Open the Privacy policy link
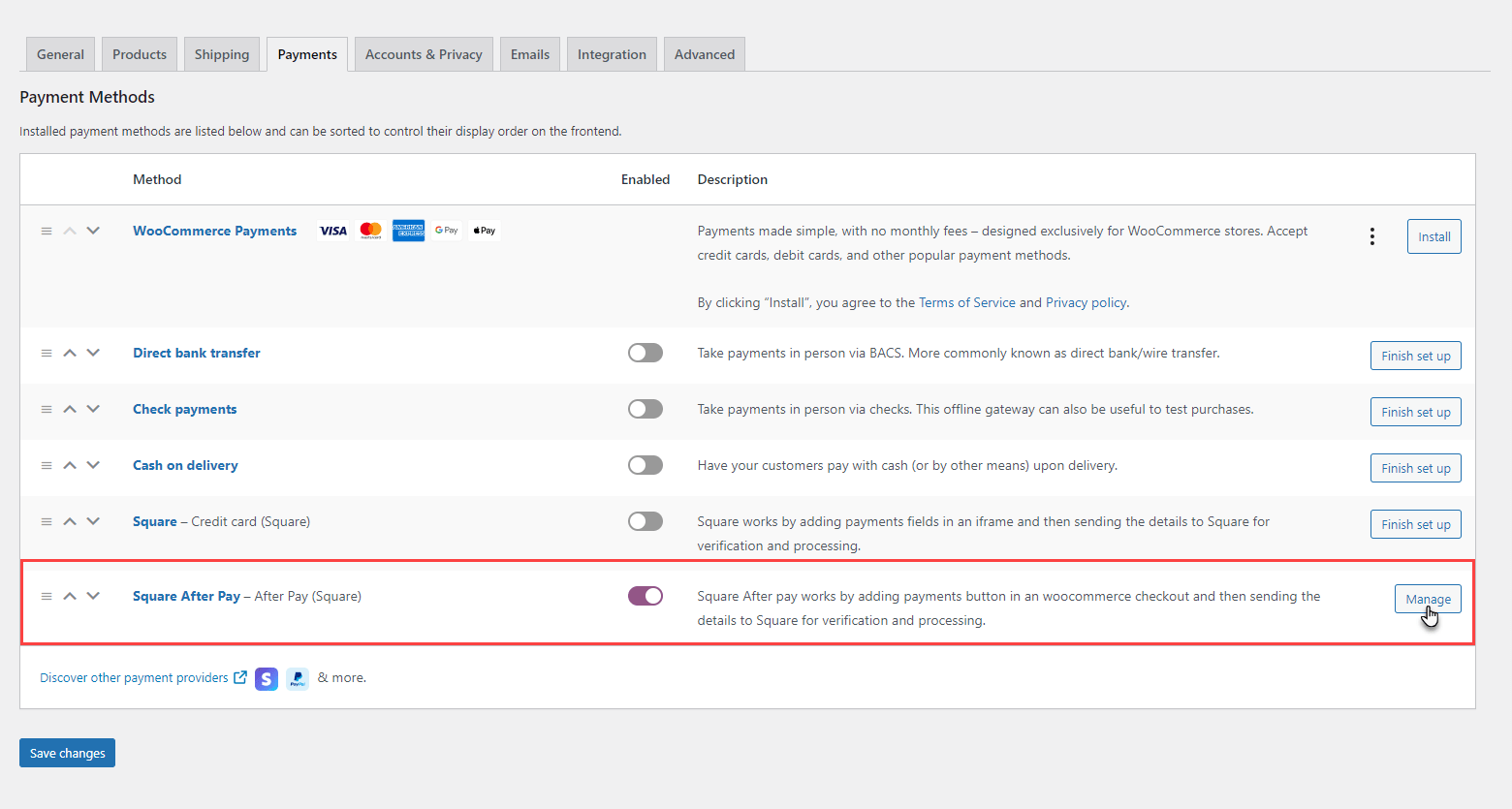The height and width of the screenshot is (809, 1512). click(1085, 301)
